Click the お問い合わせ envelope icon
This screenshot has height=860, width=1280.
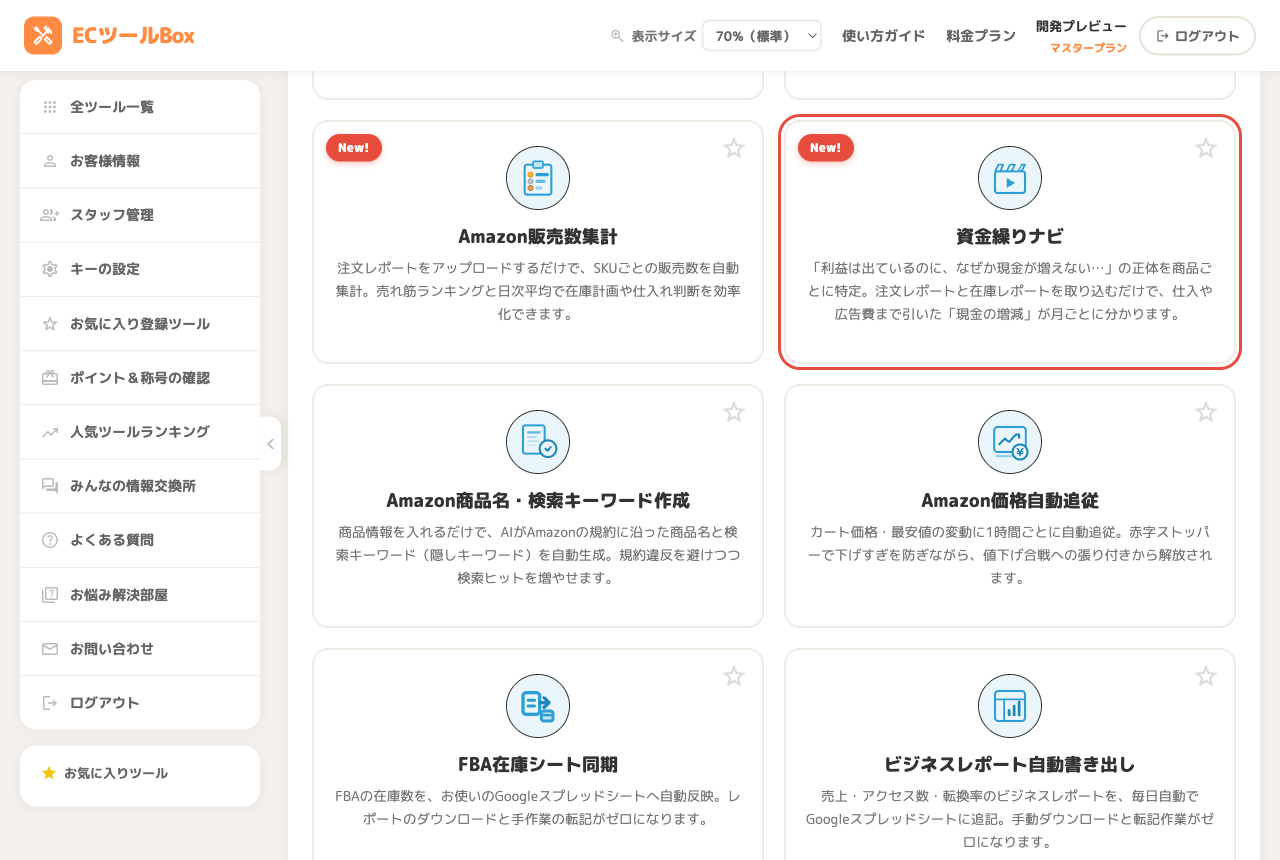point(50,649)
